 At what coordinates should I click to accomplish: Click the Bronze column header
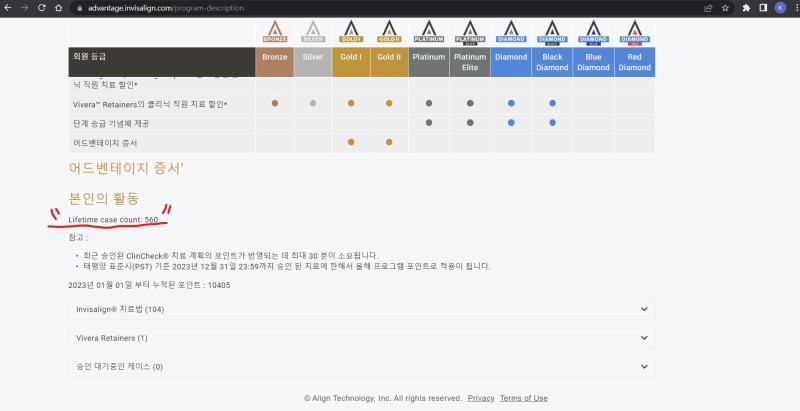(274, 62)
